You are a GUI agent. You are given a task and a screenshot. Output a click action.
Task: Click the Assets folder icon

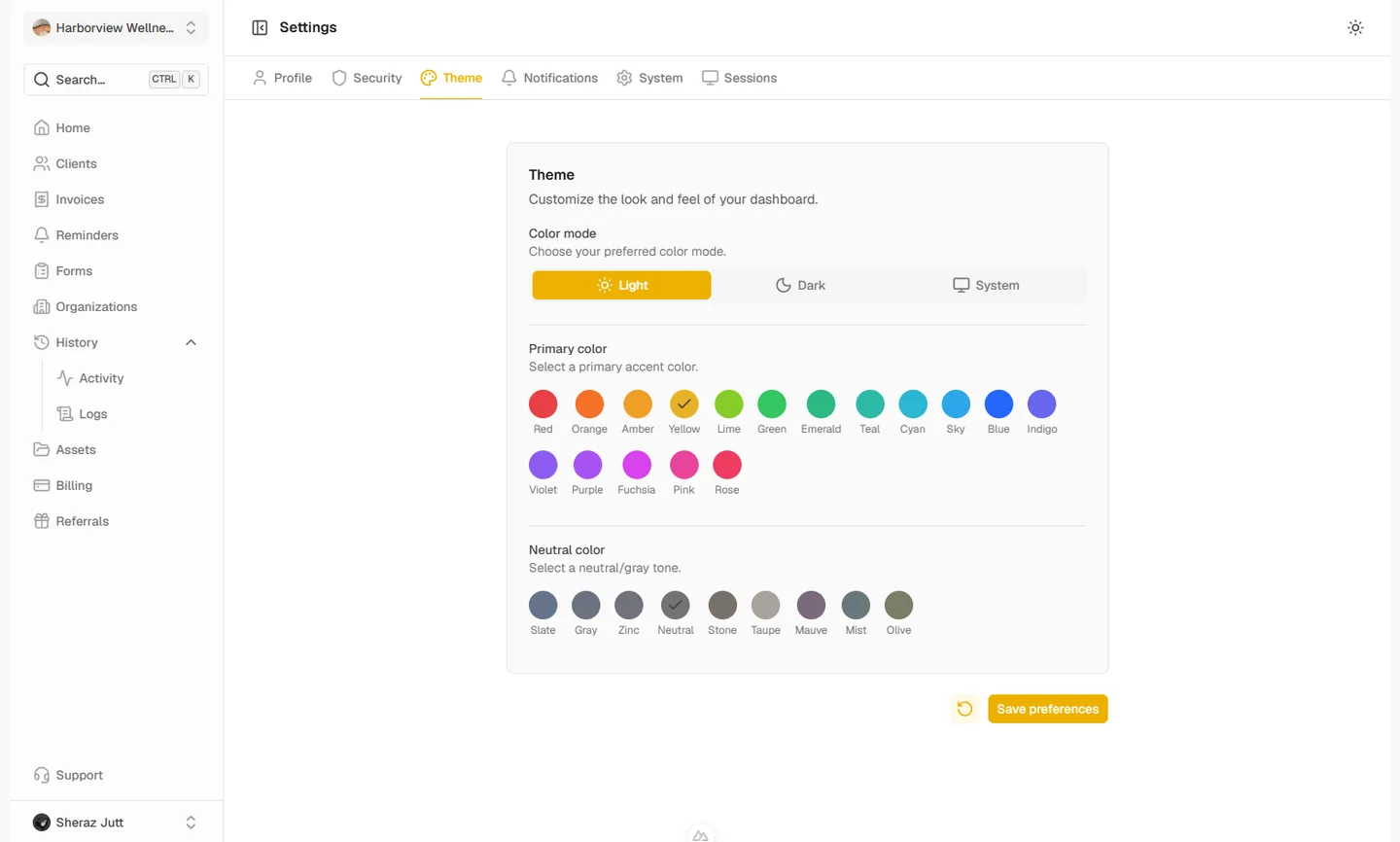42,449
